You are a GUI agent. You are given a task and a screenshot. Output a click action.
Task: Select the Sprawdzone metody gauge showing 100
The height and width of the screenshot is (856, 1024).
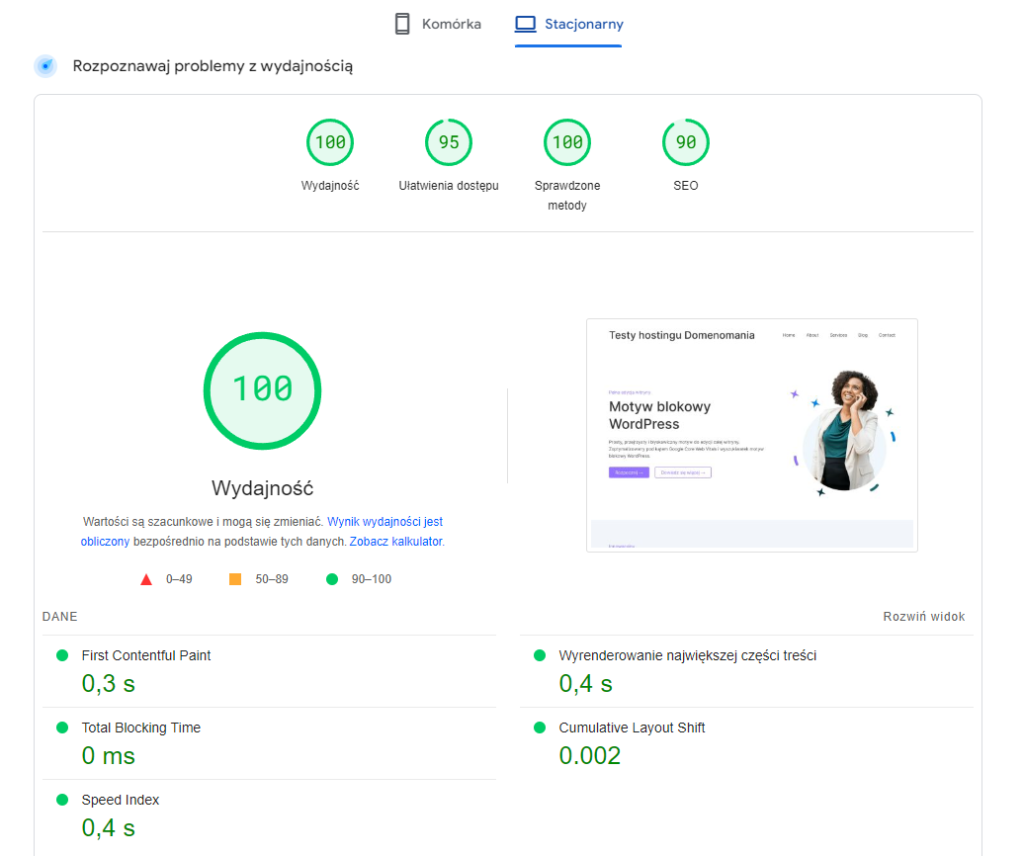[567, 142]
